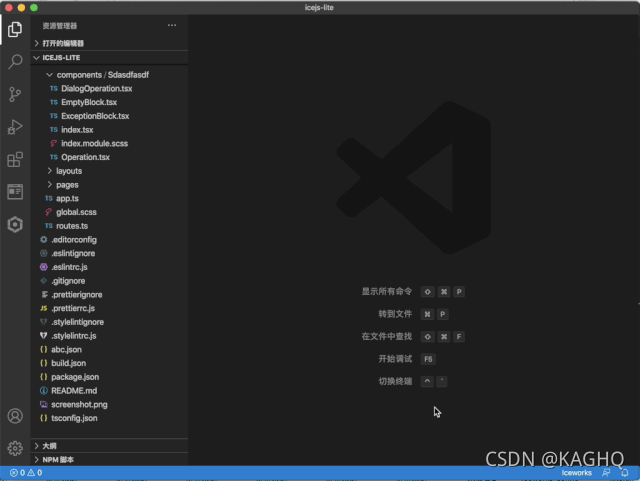640x481 pixels.
Task: Click the errors and warnings status indicator
Action: coord(26,473)
